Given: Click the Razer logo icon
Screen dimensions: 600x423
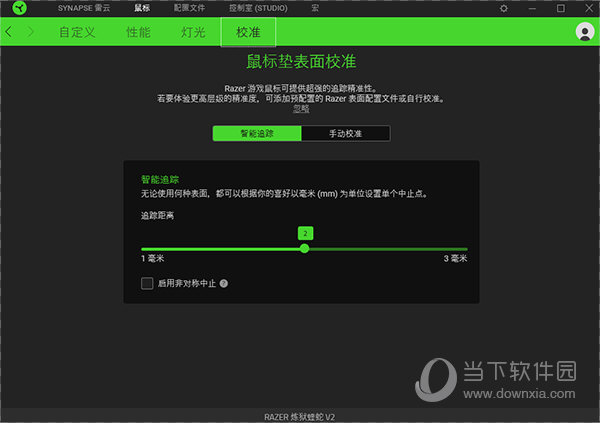Looking at the screenshot, I should coord(19,8).
